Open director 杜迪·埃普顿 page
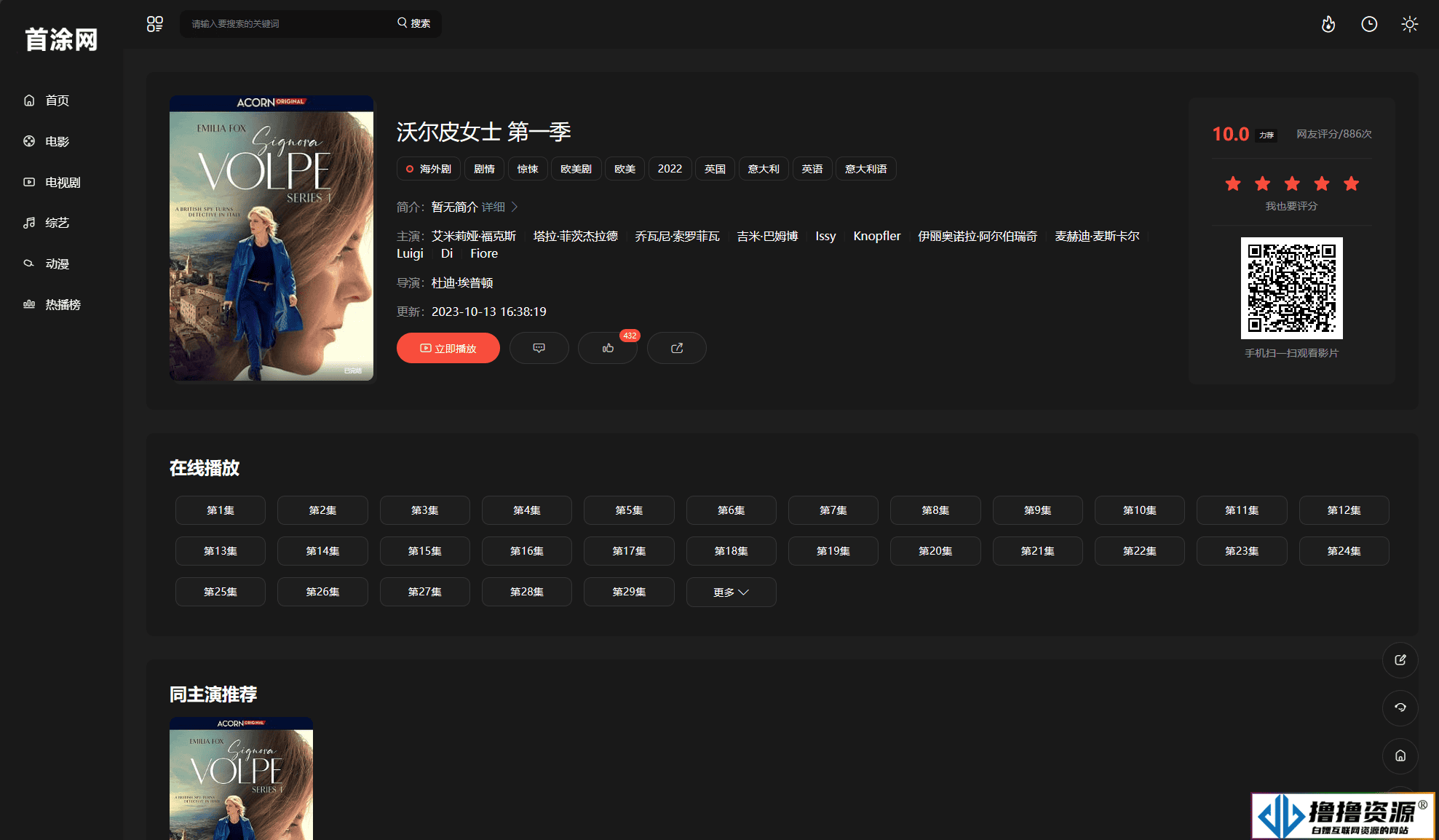Screen dimensions: 1439x840 [x=462, y=282]
